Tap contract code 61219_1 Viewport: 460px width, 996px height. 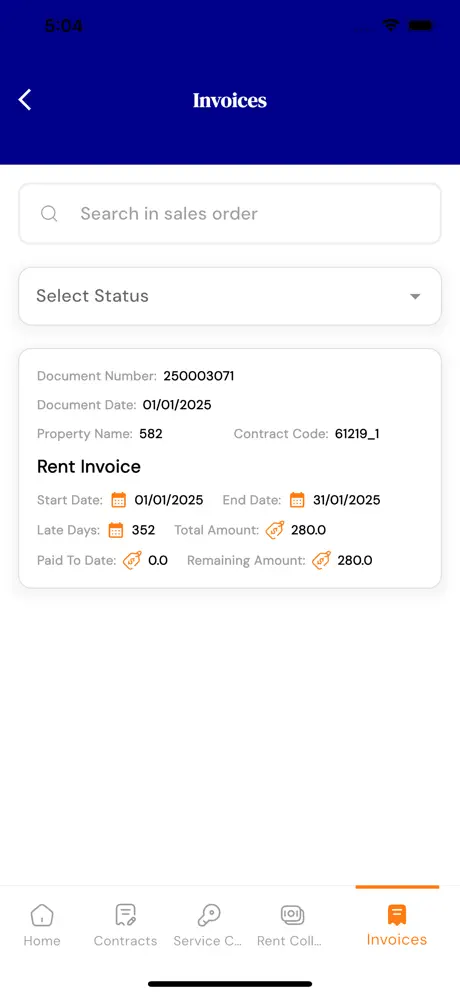(357, 434)
